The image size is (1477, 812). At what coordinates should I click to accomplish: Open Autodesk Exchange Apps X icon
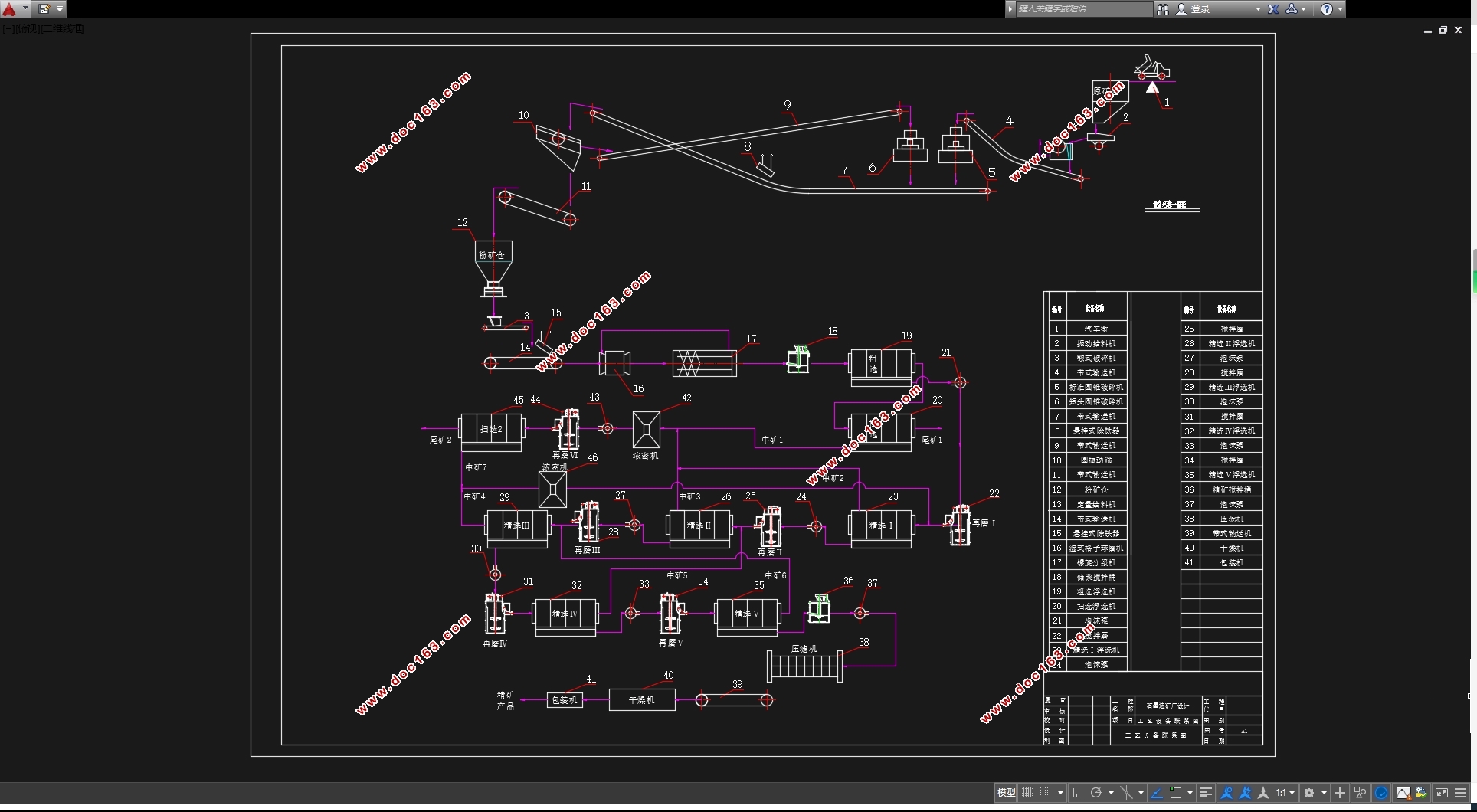click(x=1273, y=9)
